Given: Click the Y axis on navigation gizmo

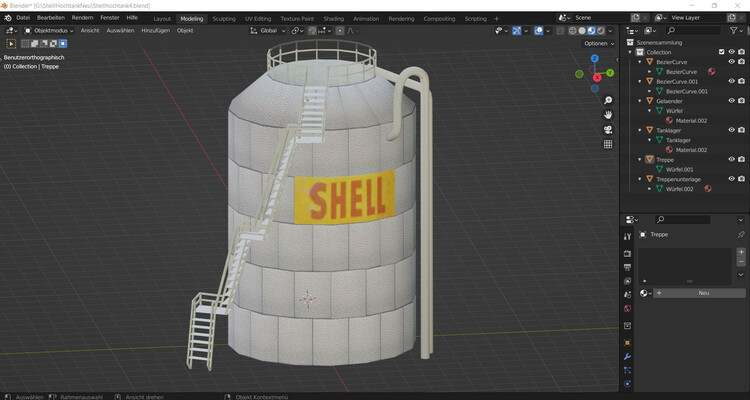Looking at the screenshot, I should [x=610, y=73].
